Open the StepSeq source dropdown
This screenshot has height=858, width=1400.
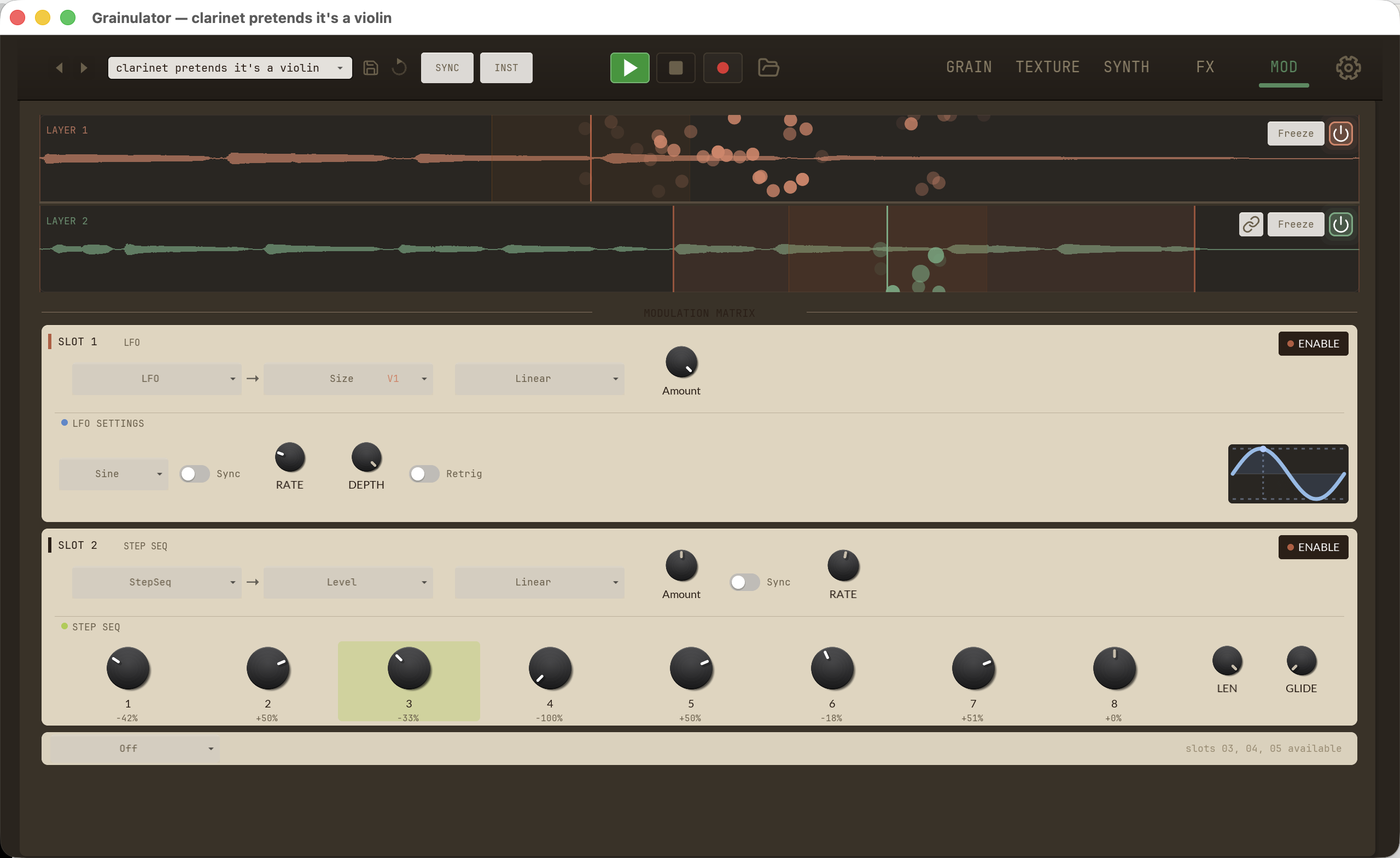click(156, 582)
